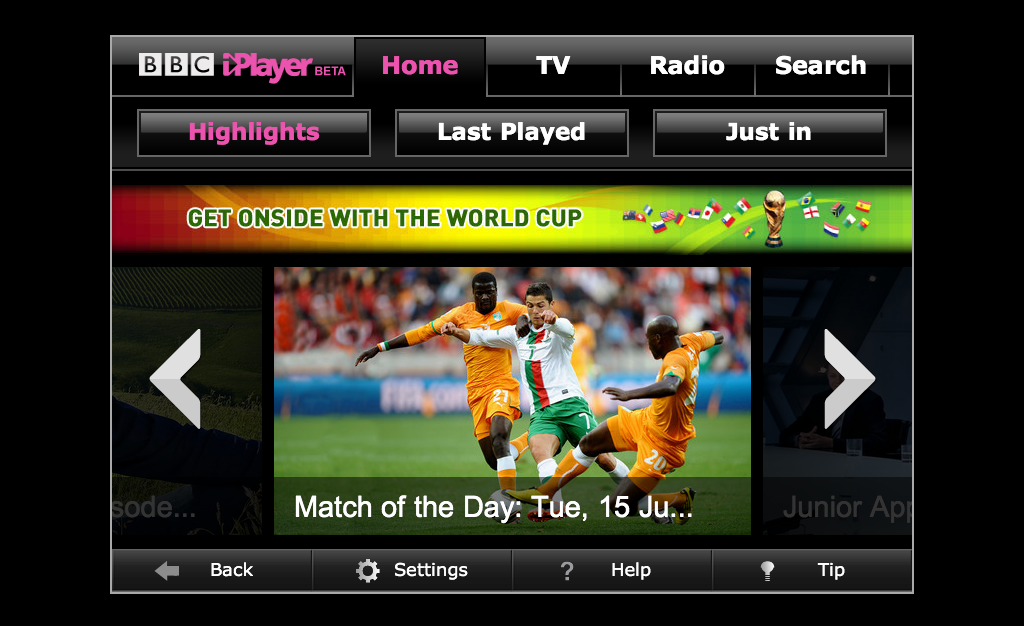Open the Radio tab
1024x626 pixels.
click(687, 66)
